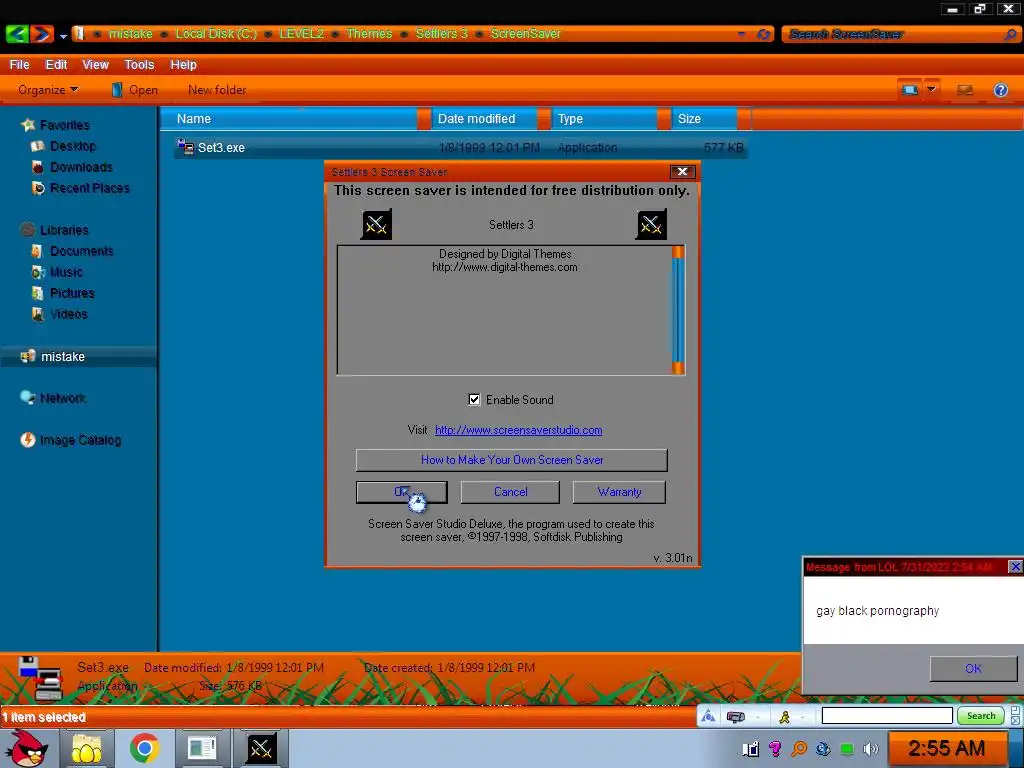The height and width of the screenshot is (768, 1024).
Task: Click Open in the Explorer toolbar
Action: point(135,89)
